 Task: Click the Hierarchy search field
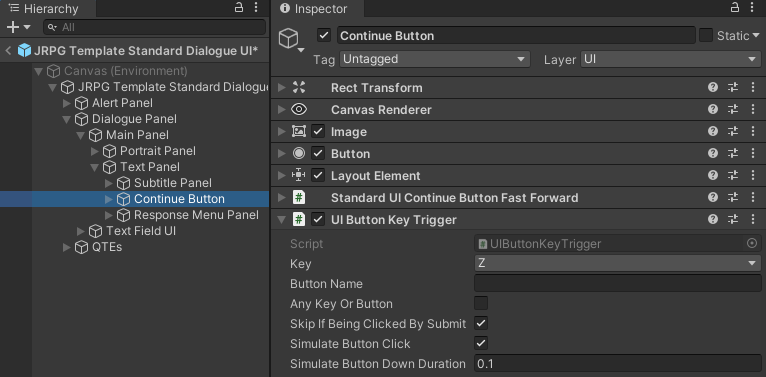click(154, 27)
